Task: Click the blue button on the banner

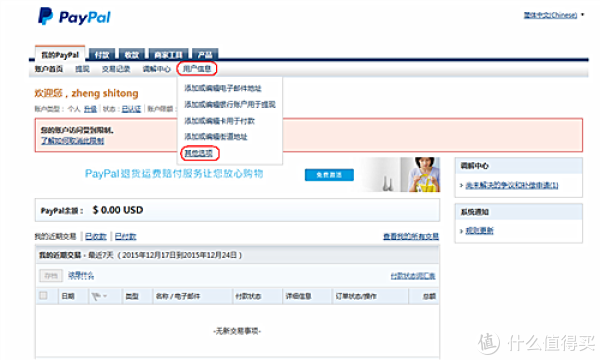Action: pyautogui.click(x=329, y=175)
